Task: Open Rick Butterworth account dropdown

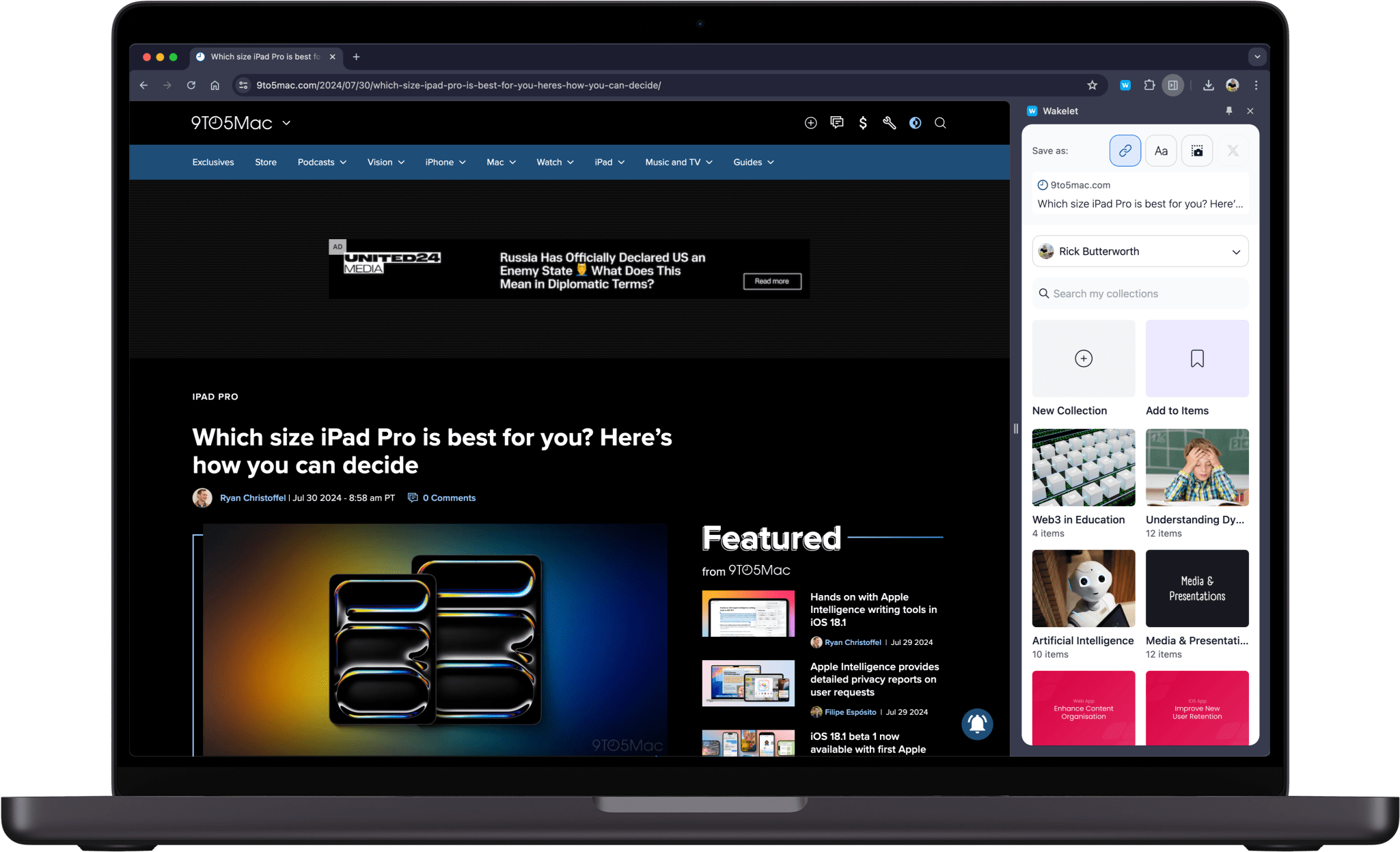Action: [1140, 251]
